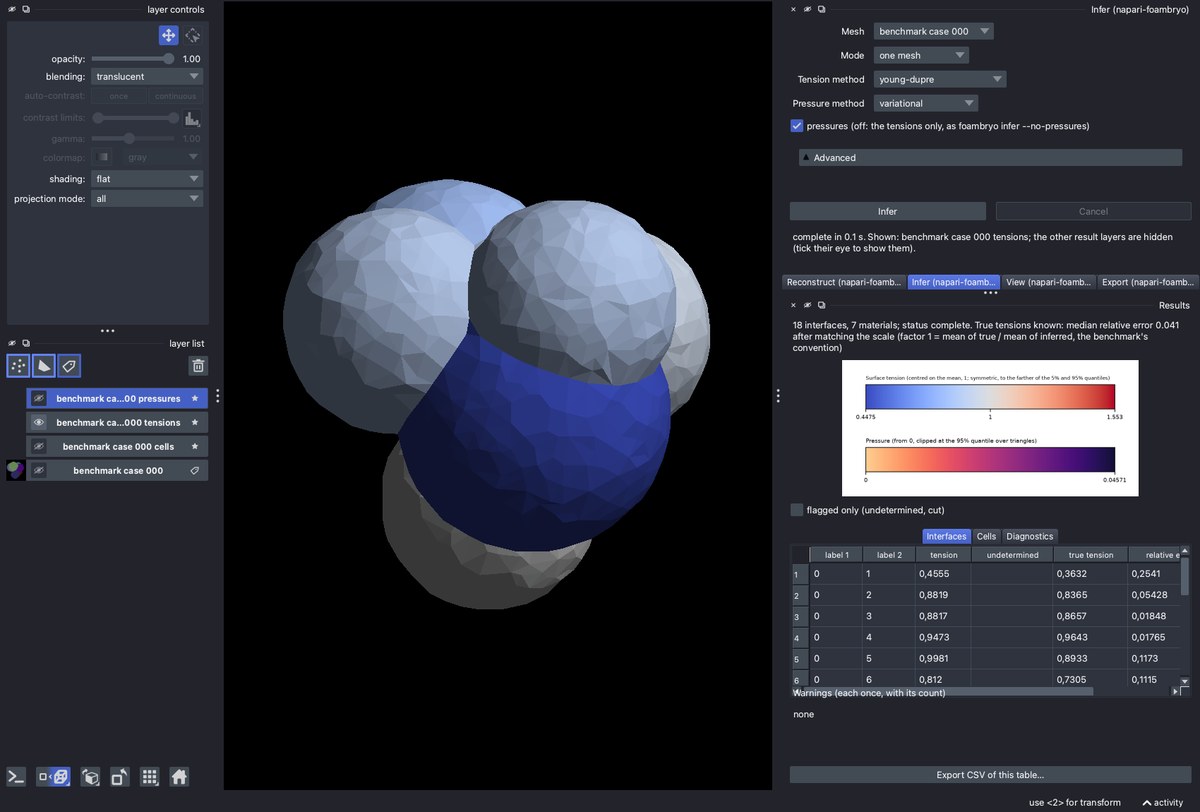Open the Diagnostics results tab
The image size is (1200, 812).
[1029, 536]
